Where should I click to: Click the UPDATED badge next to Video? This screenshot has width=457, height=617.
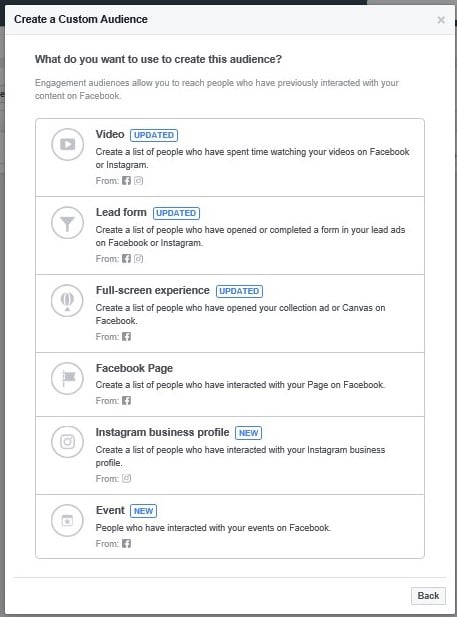[154, 135]
